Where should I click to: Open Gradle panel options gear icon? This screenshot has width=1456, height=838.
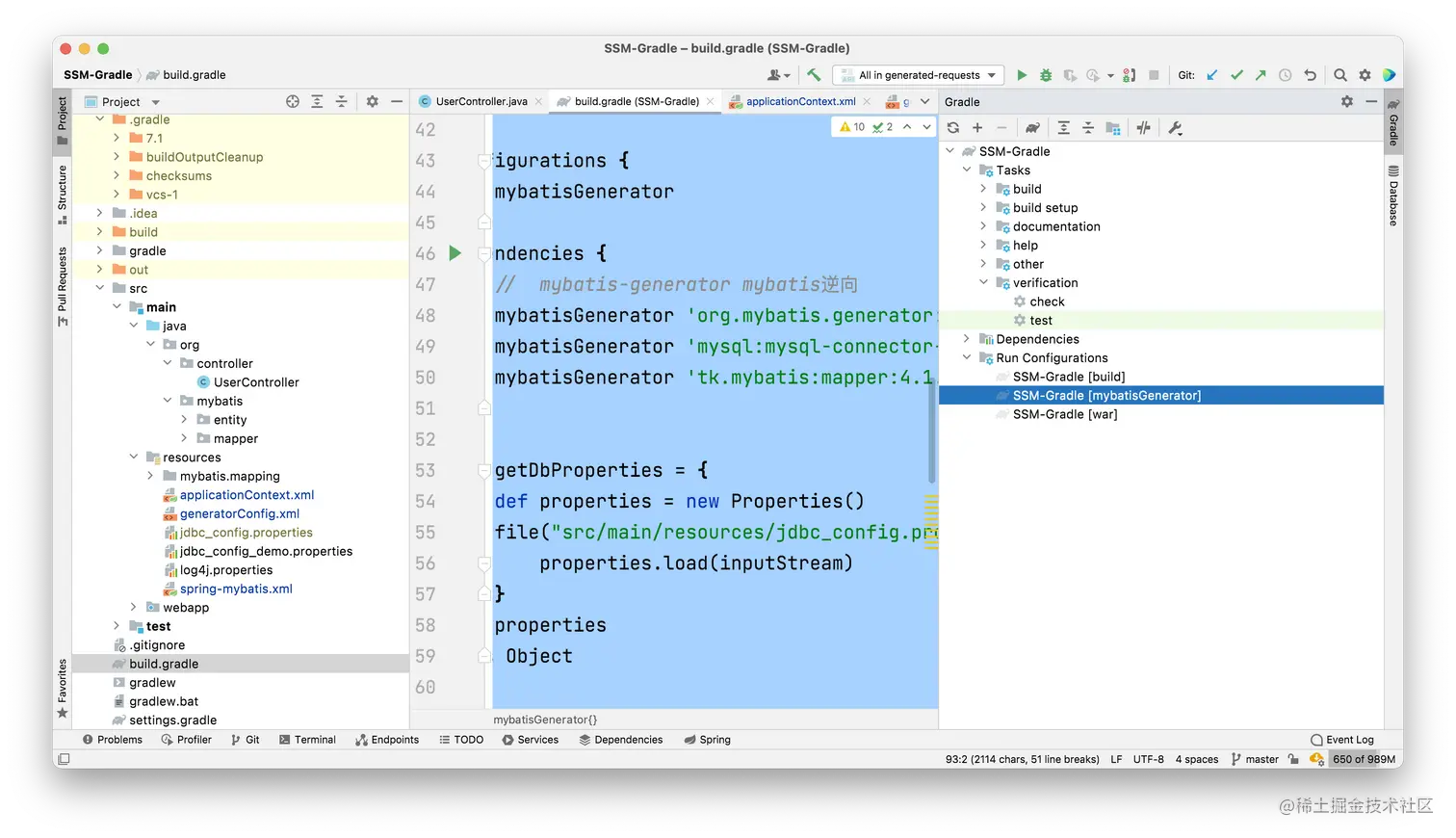coord(1347,102)
